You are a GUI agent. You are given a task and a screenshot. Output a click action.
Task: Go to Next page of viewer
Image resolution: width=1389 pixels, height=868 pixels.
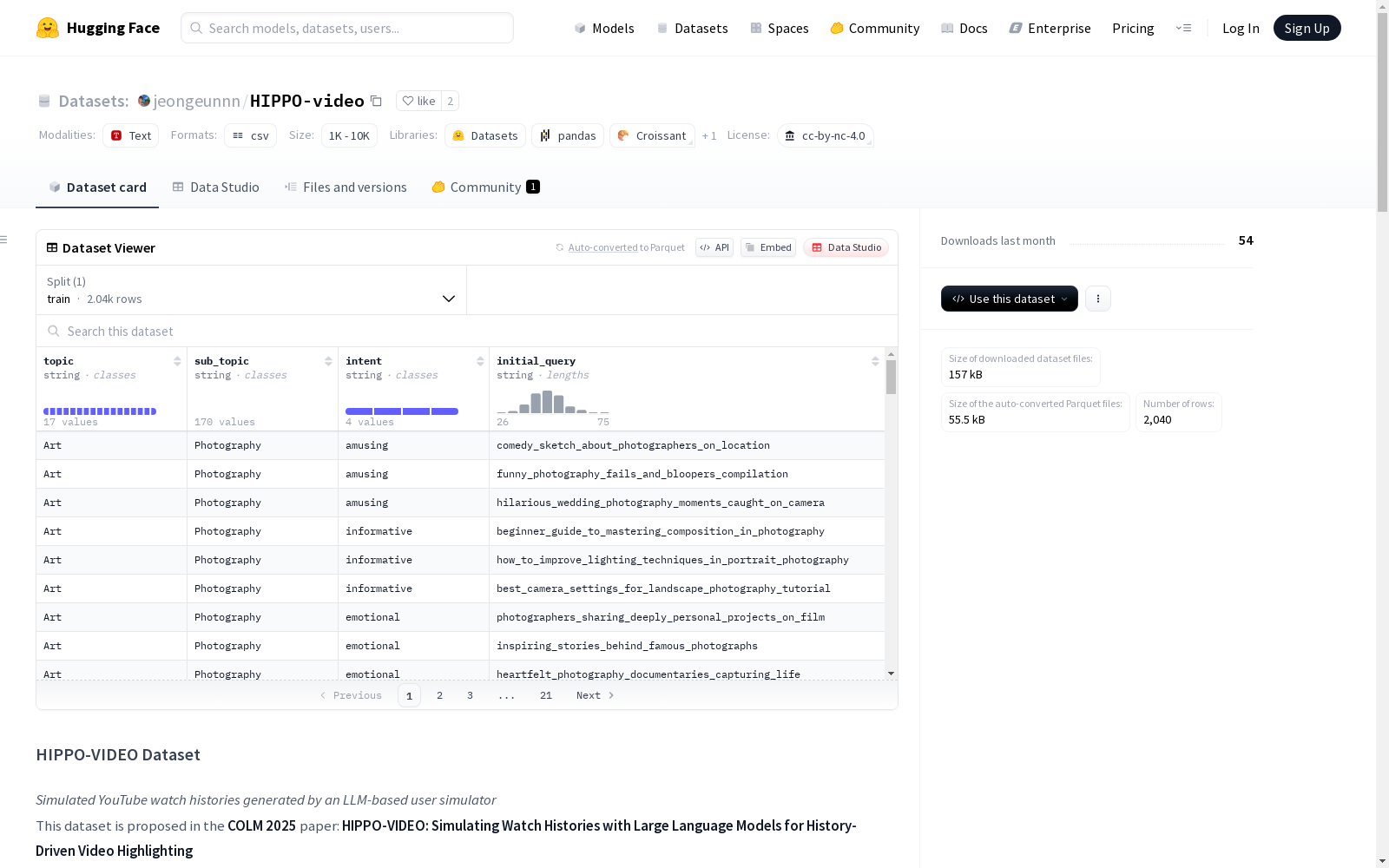pyautogui.click(x=596, y=695)
